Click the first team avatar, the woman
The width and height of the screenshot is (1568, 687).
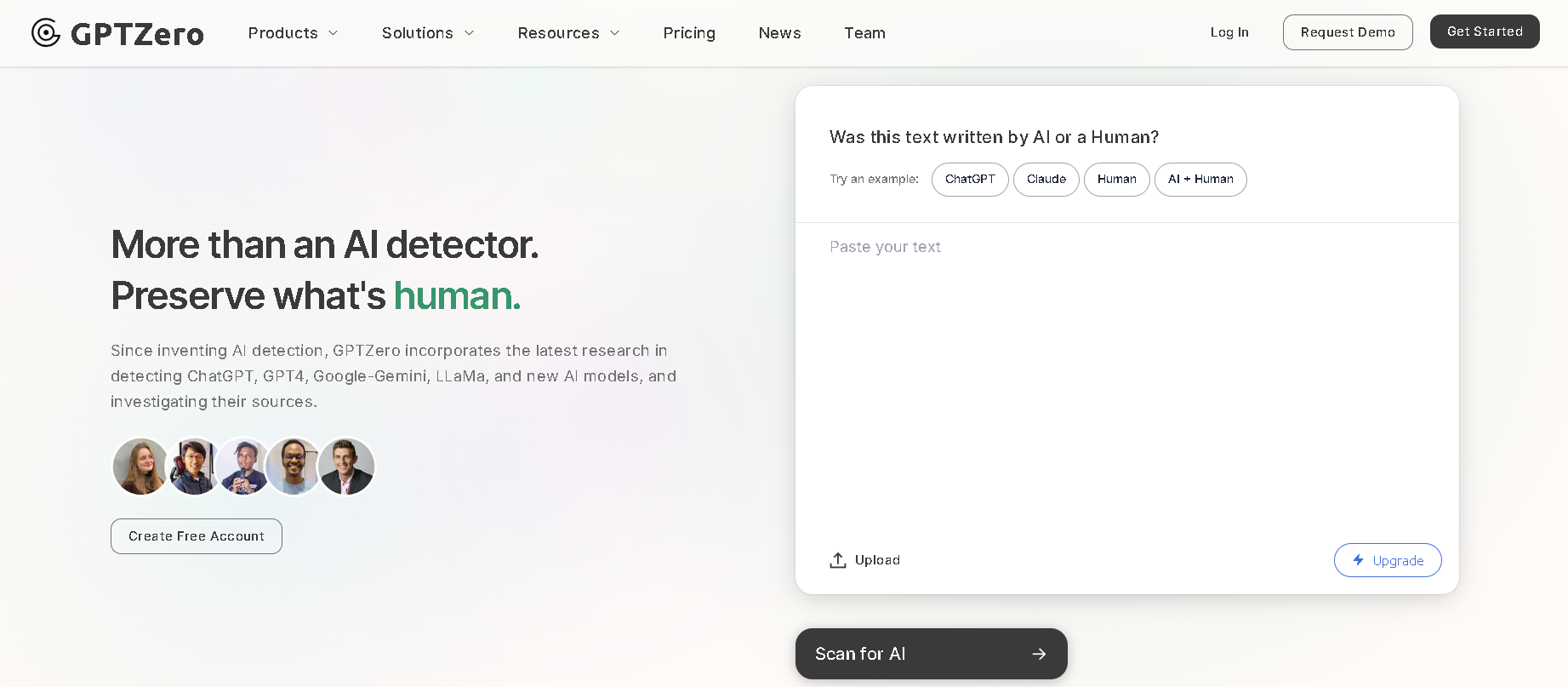(140, 467)
